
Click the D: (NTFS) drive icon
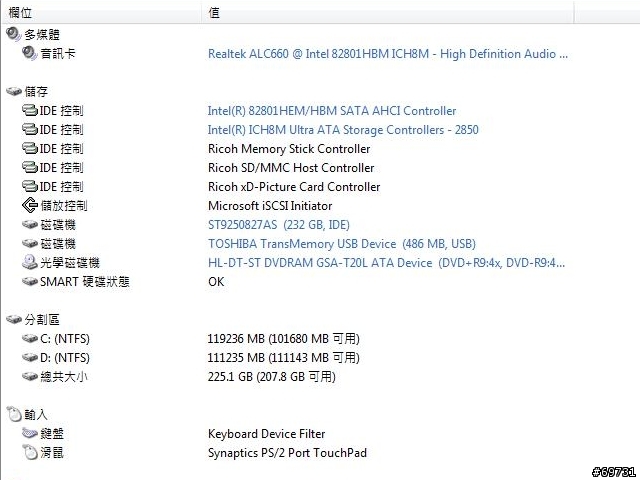(x=30, y=357)
